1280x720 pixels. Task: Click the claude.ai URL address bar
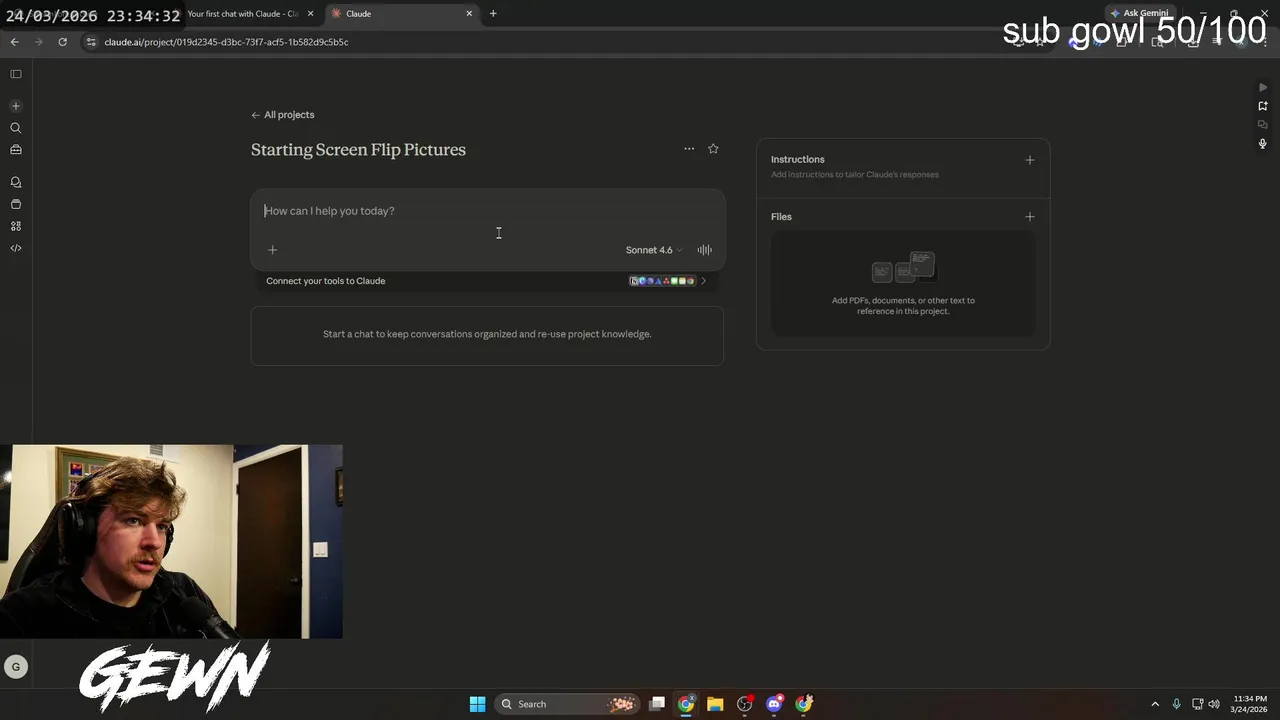[x=226, y=42]
